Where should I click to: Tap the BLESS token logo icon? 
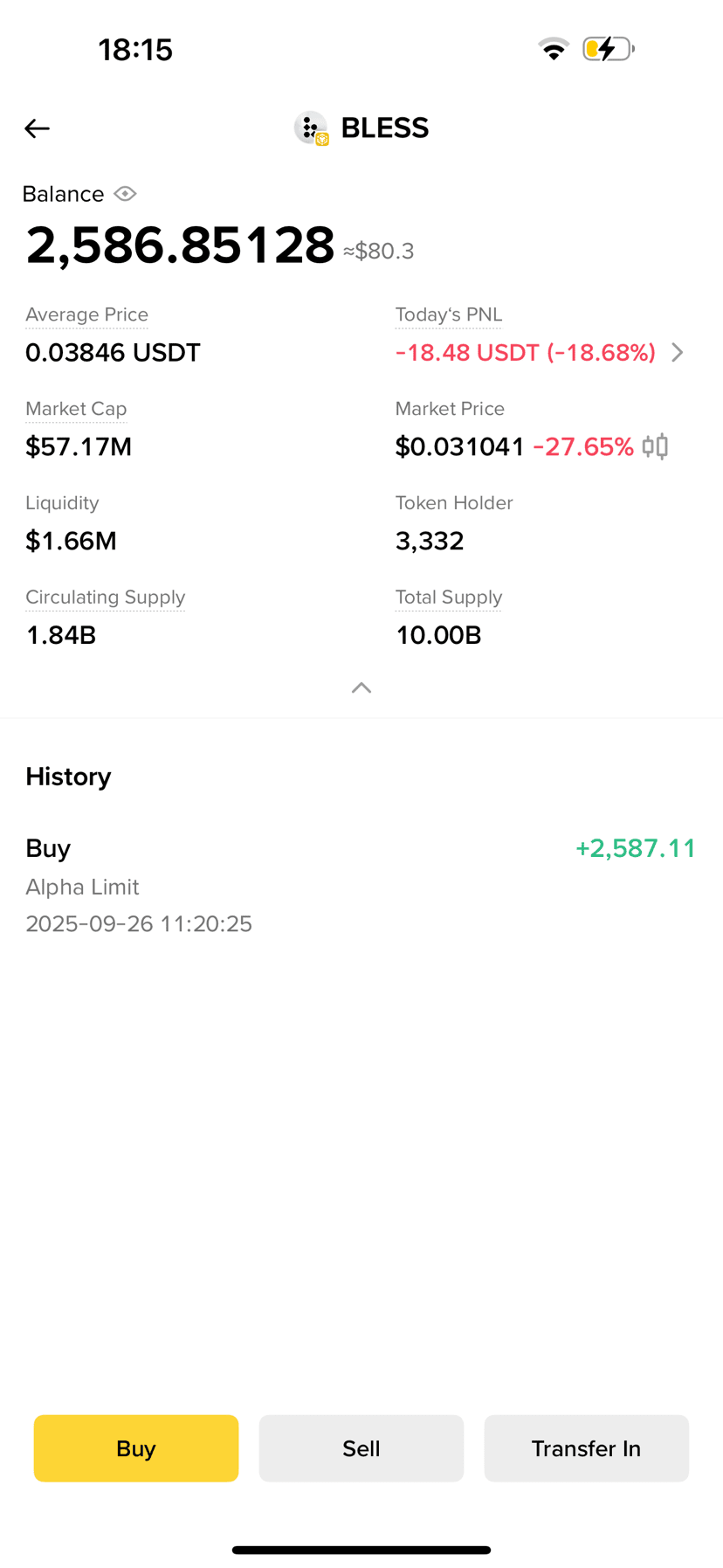coord(311,128)
